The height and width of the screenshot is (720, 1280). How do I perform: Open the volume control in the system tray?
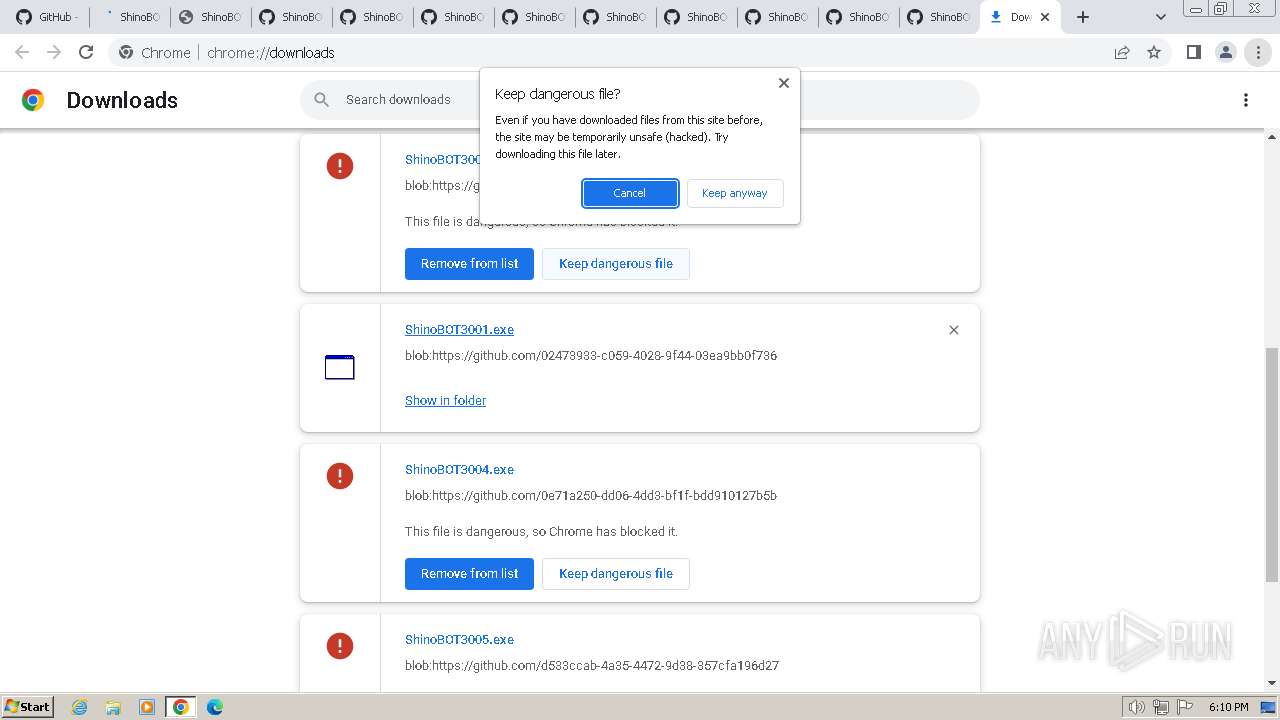coord(1136,707)
